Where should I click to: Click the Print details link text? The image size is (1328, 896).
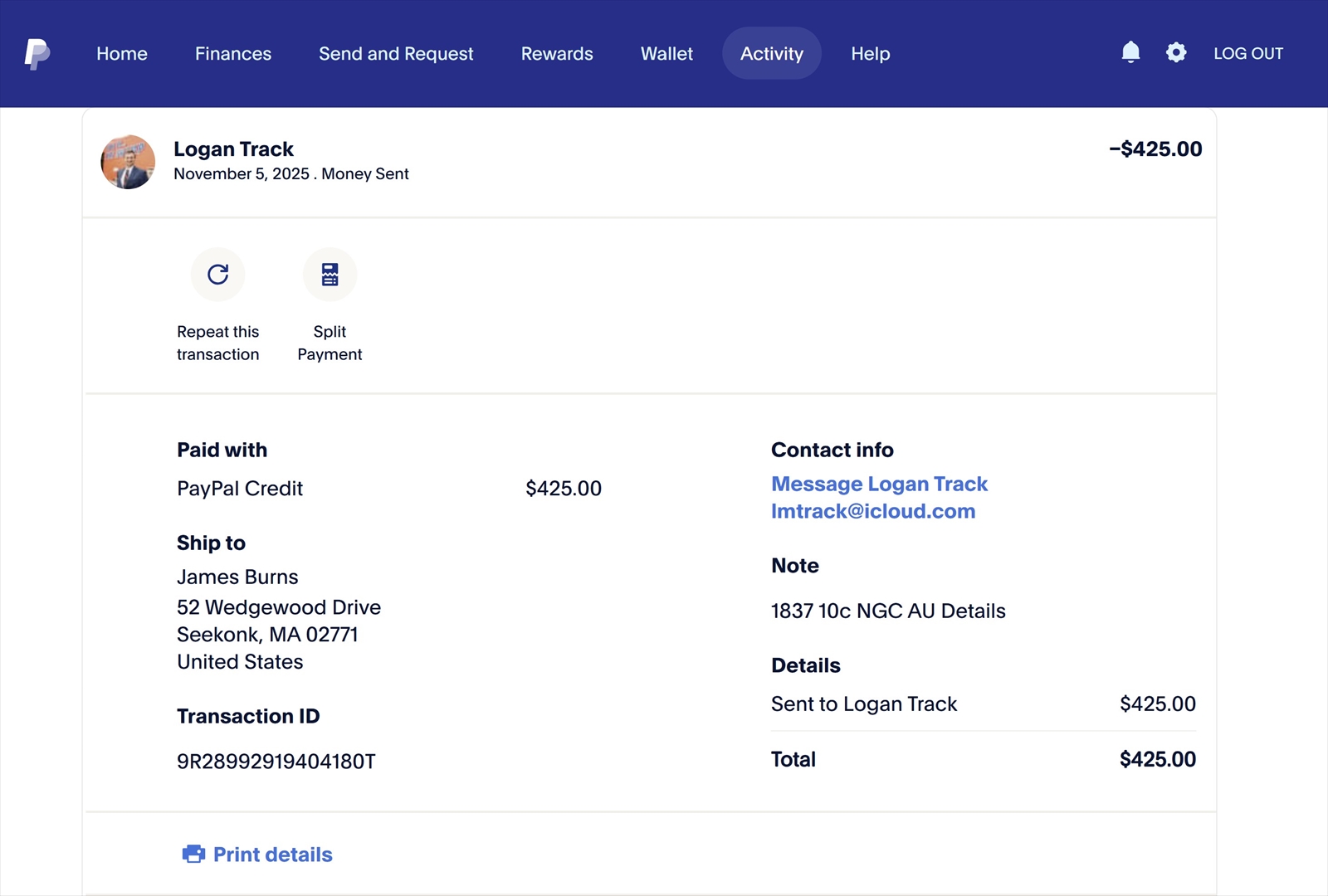[x=272, y=855]
